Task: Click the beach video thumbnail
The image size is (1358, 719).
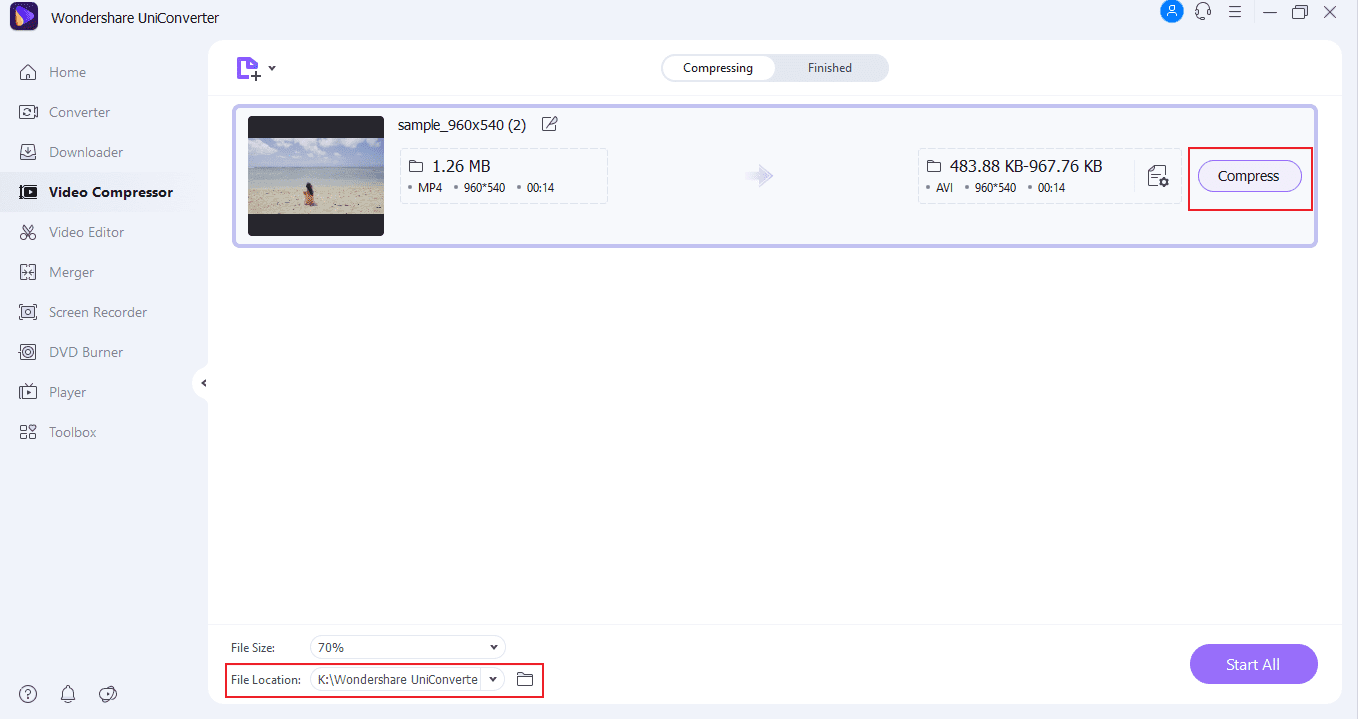Action: pos(316,176)
